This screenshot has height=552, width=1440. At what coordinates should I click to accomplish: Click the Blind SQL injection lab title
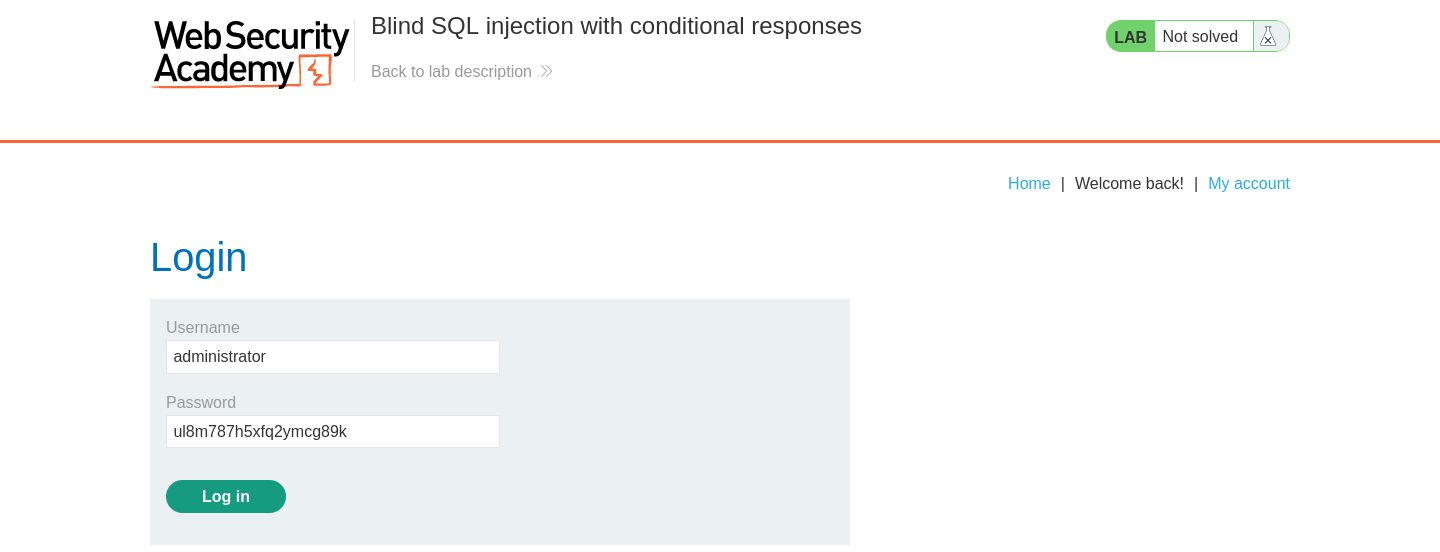(616, 26)
